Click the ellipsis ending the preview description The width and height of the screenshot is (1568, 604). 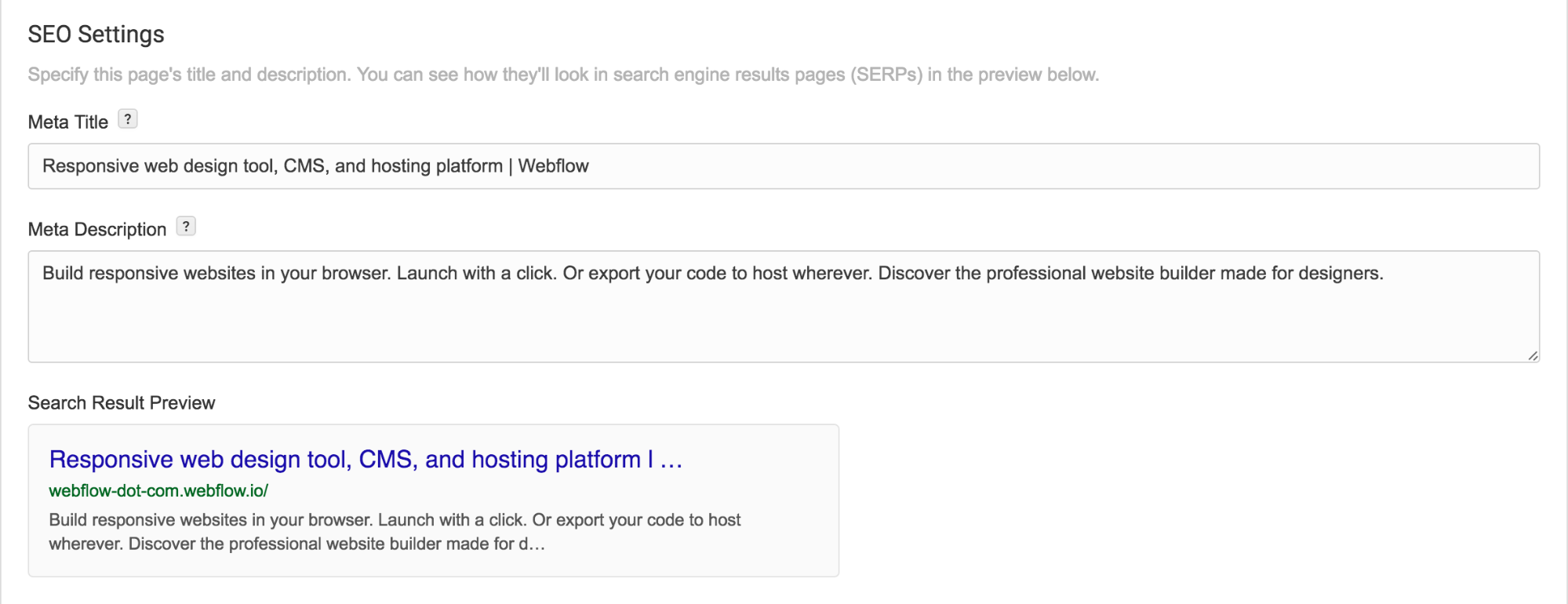point(537,544)
